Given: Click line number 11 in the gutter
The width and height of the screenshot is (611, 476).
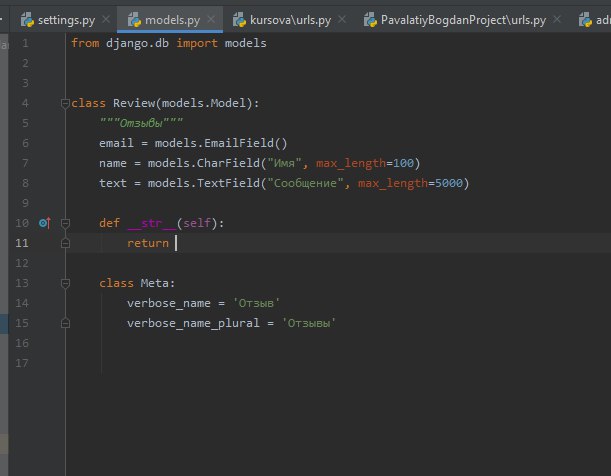Looking at the screenshot, I should tap(22, 243).
